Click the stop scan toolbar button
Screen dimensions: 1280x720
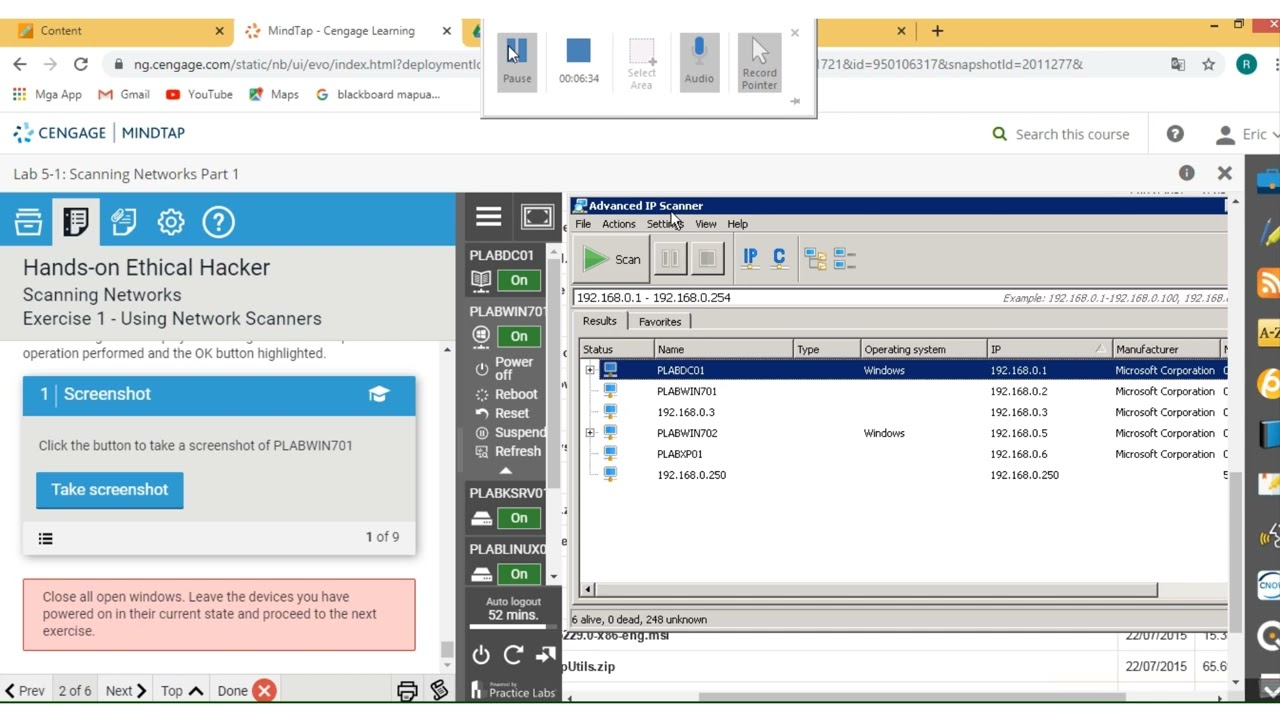pyautogui.click(x=707, y=260)
